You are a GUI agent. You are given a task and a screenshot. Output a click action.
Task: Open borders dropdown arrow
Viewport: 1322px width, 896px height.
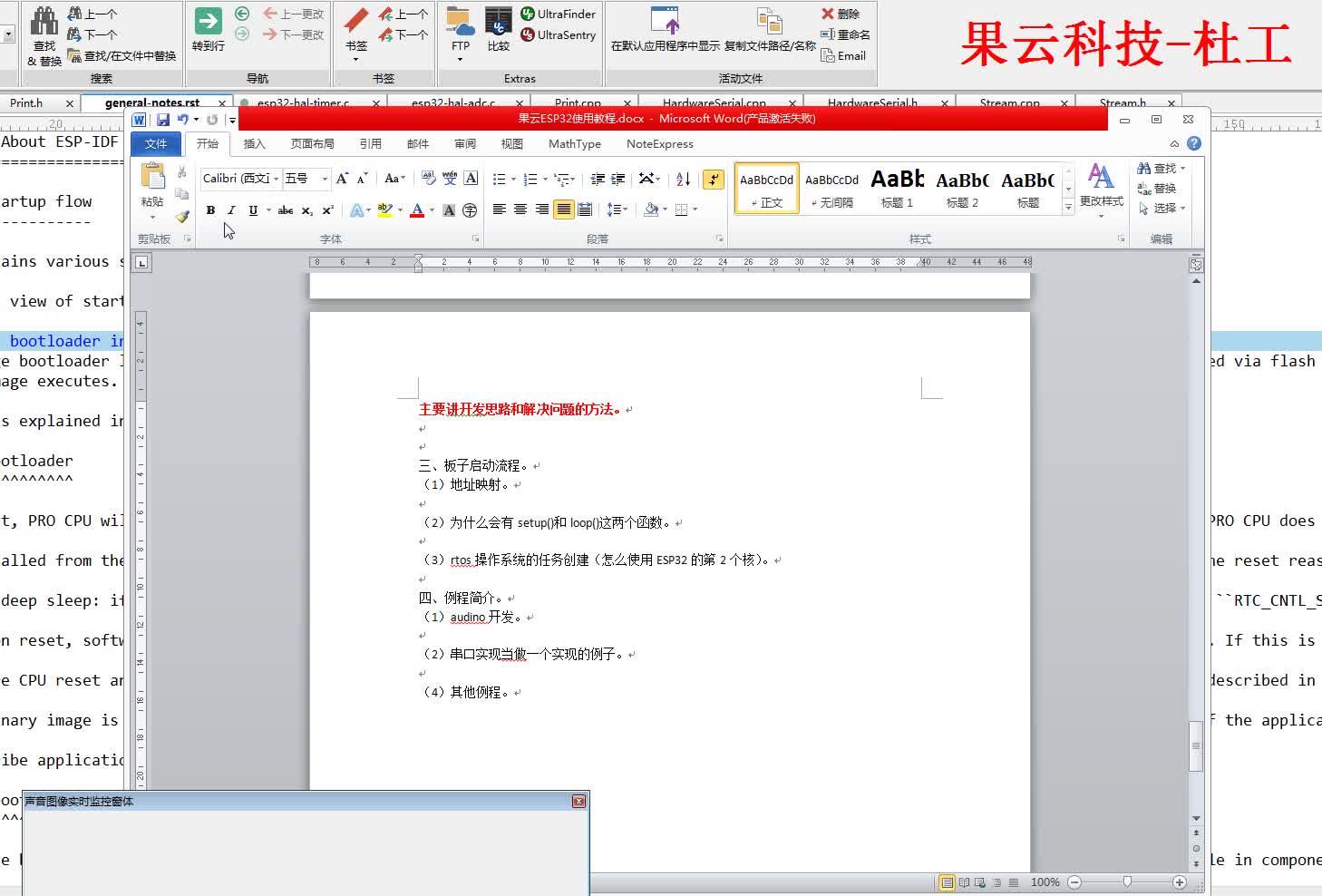tap(695, 209)
